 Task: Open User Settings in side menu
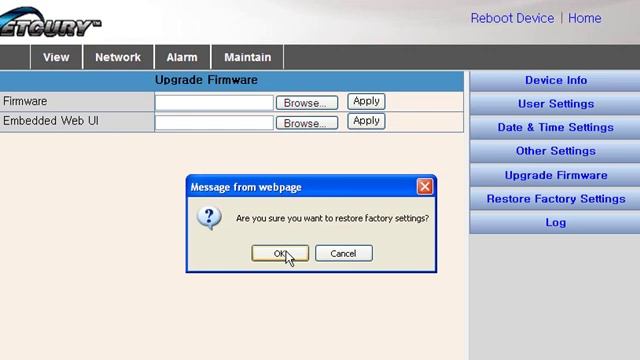click(x=556, y=104)
